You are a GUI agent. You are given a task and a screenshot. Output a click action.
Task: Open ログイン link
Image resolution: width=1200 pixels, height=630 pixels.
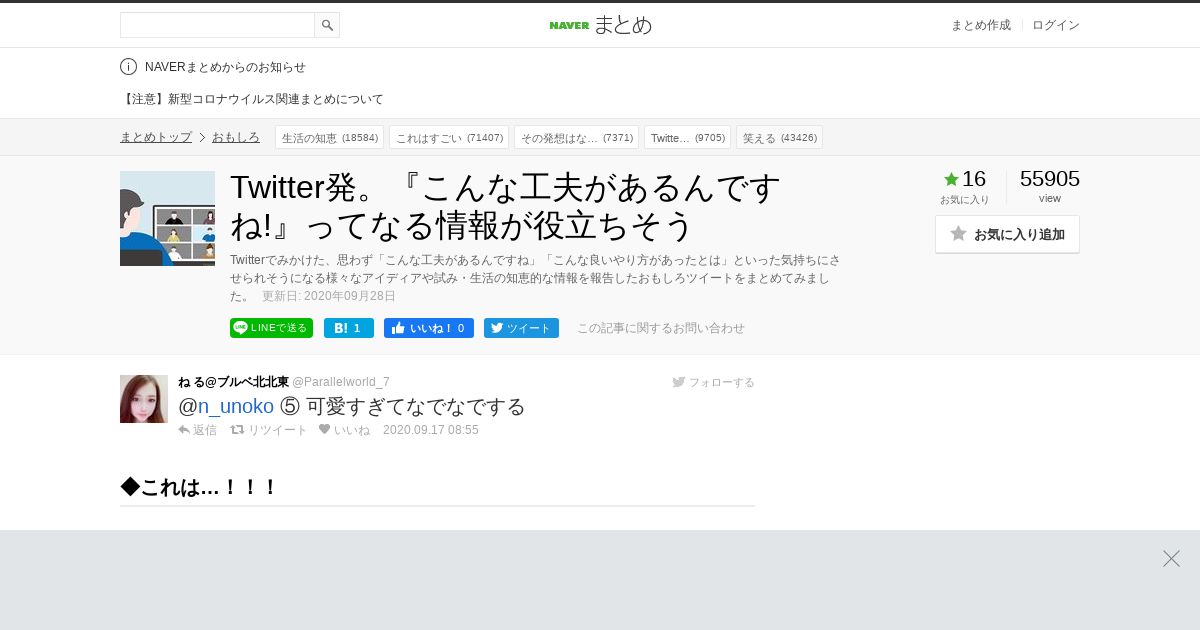coord(1056,25)
